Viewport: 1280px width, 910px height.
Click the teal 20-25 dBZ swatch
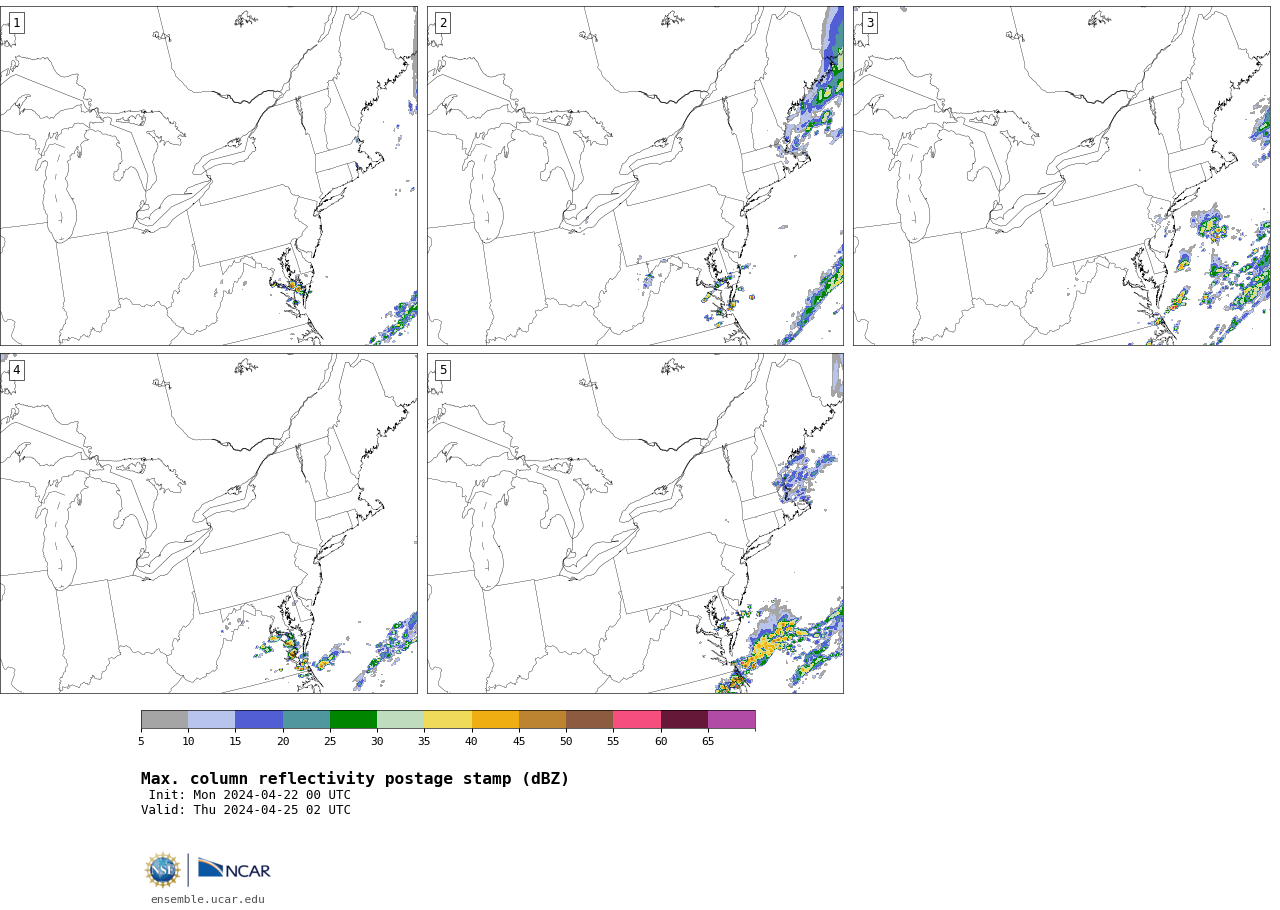306,720
